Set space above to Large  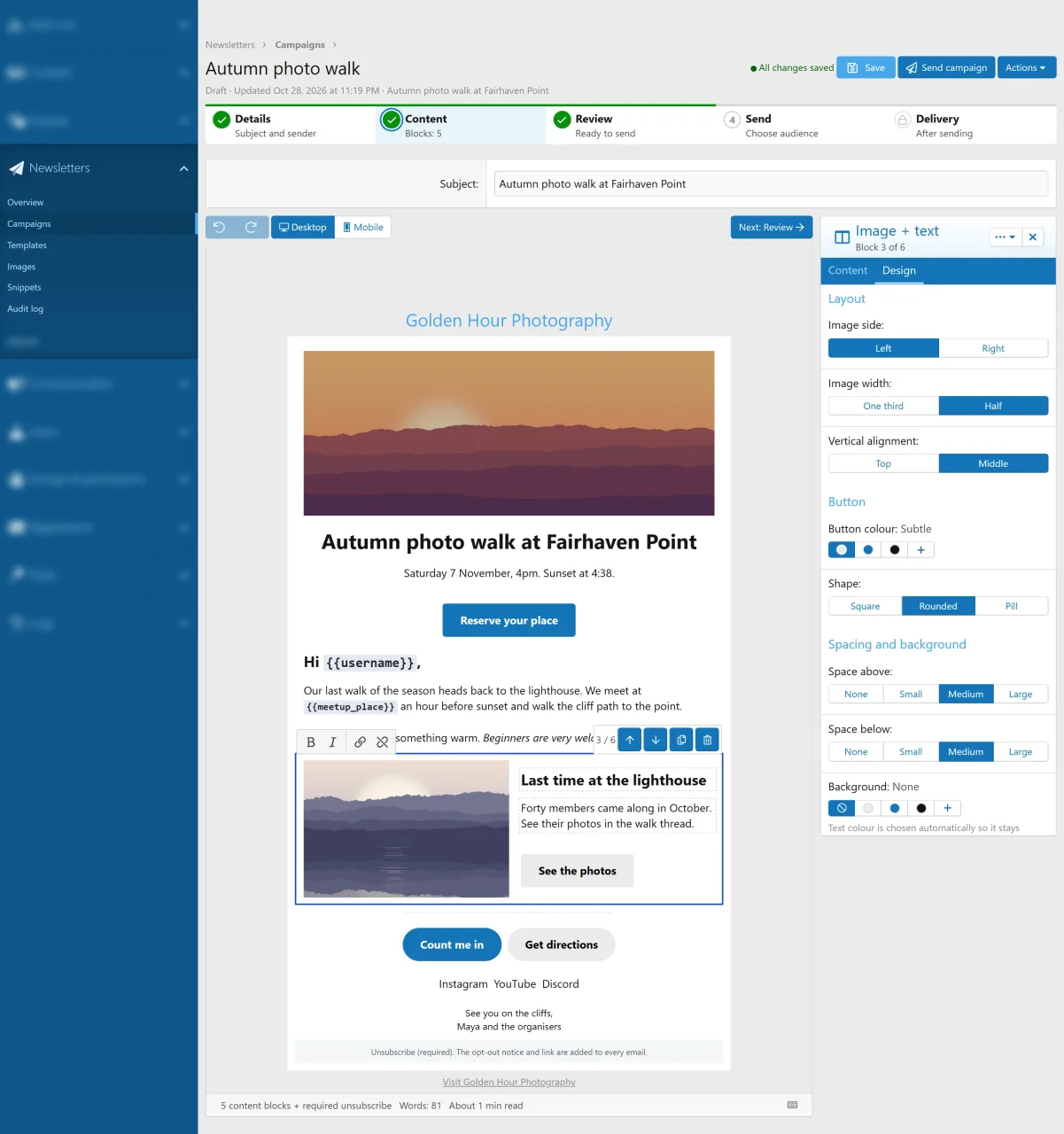point(1021,694)
